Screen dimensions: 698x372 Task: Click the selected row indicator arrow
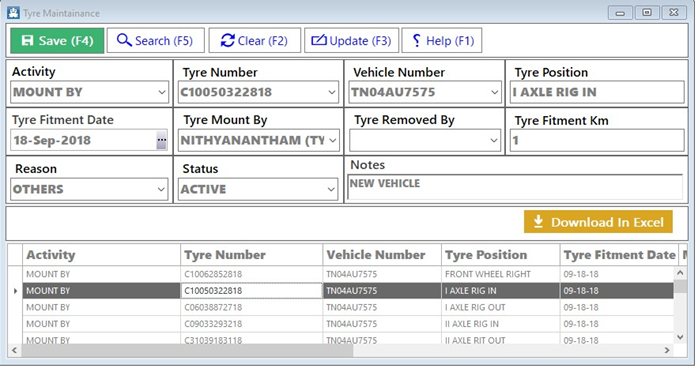pyautogui.click(x=15, y=291)
